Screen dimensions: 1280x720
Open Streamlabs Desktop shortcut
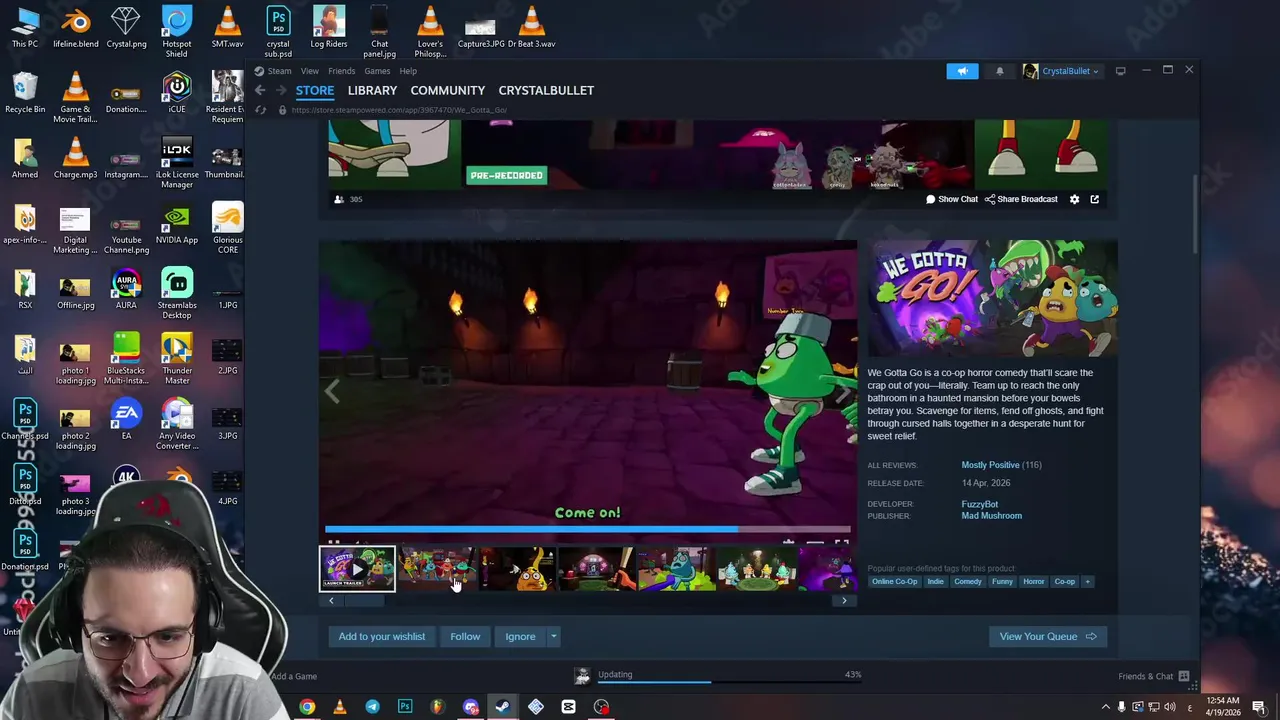point(177,294)
